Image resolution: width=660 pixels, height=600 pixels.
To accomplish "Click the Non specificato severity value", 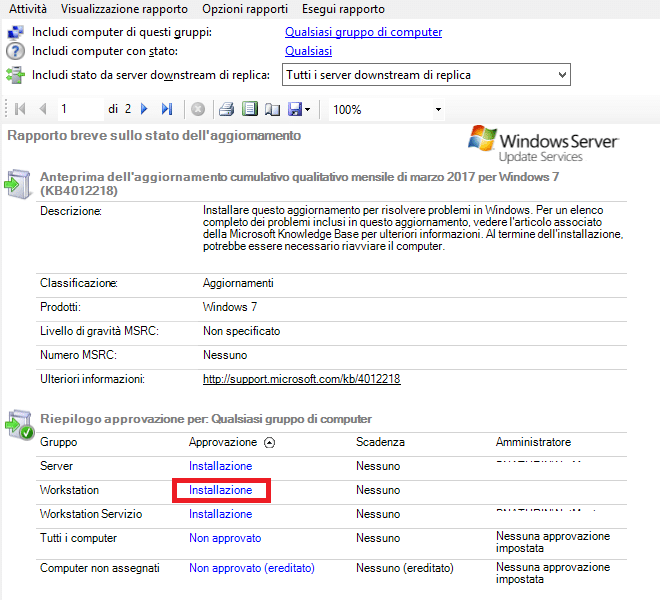I will [x=242, y=331].
